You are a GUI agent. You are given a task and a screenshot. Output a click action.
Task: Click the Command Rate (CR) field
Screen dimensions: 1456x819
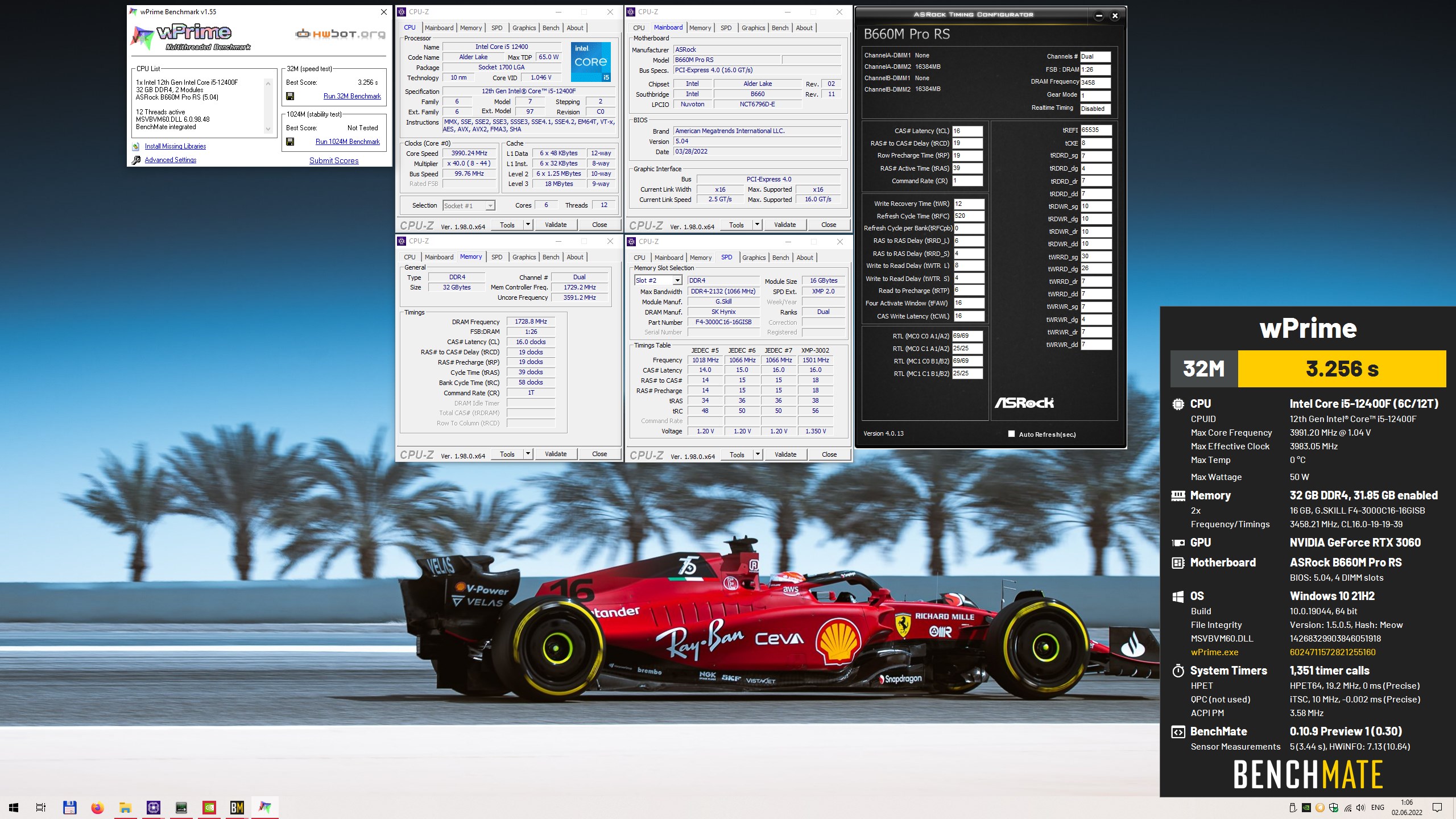coord(967,181)
